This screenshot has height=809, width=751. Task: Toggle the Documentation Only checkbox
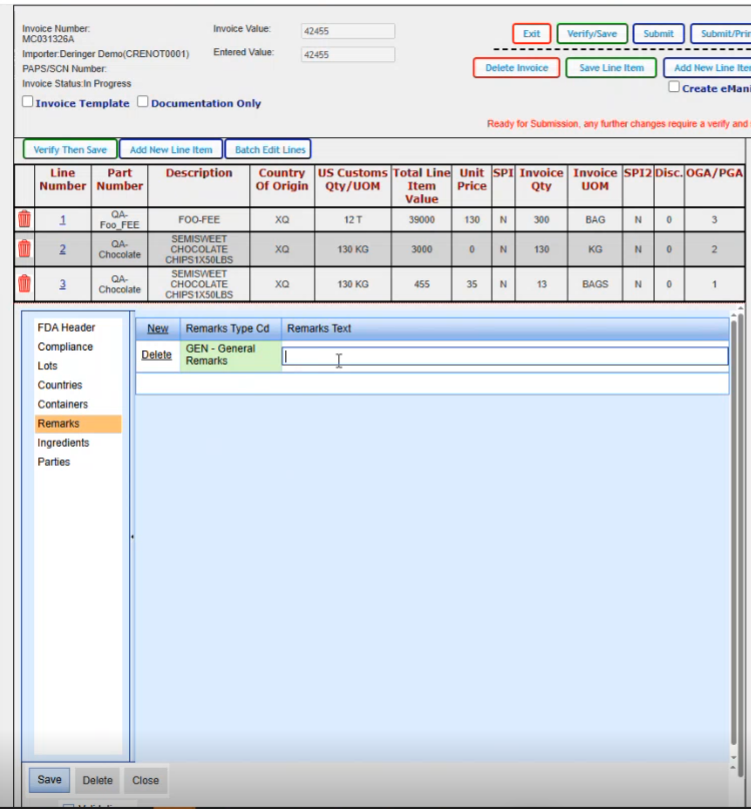coord(143,102)
